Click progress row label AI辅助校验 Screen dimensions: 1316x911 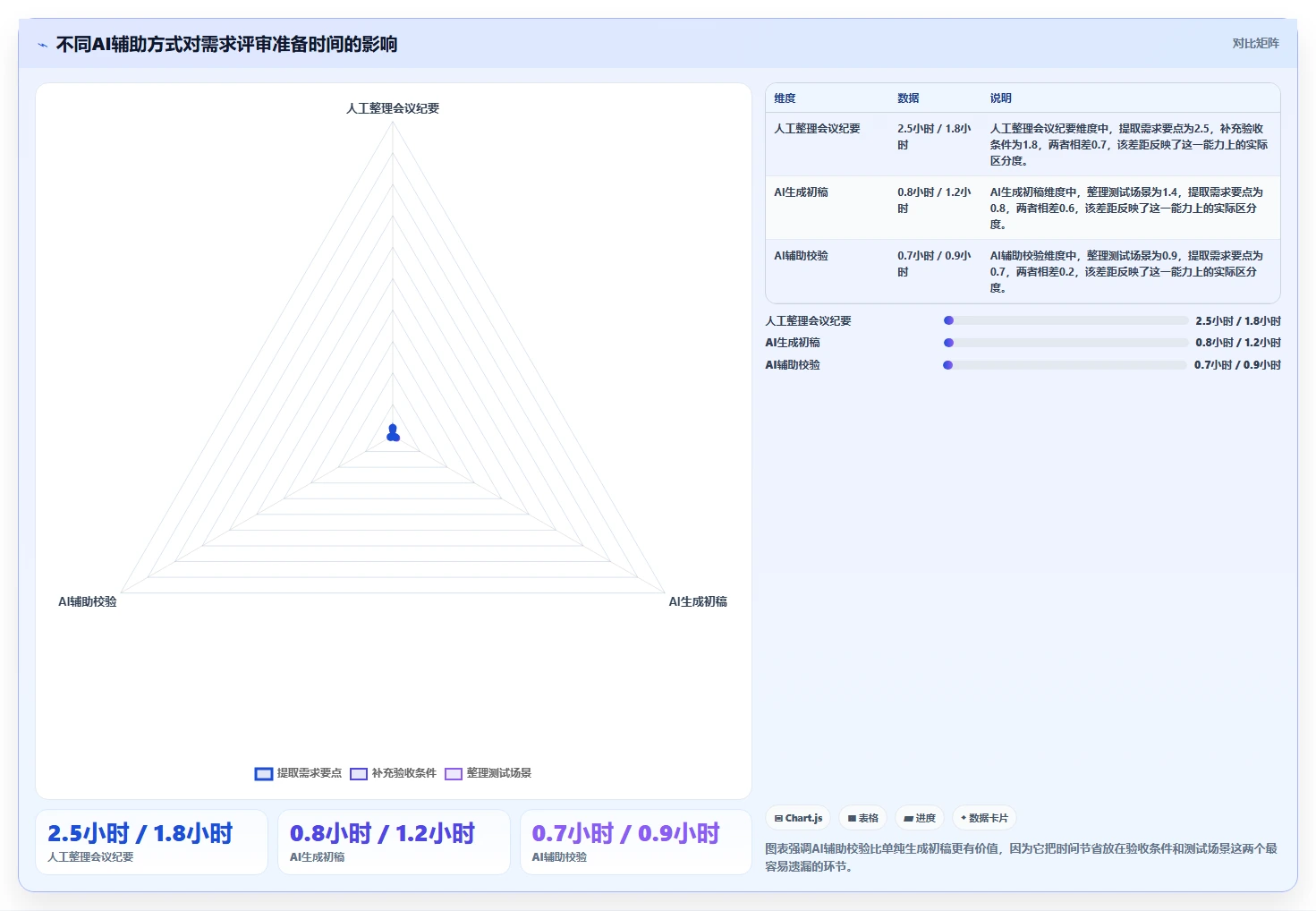point(793,365)
